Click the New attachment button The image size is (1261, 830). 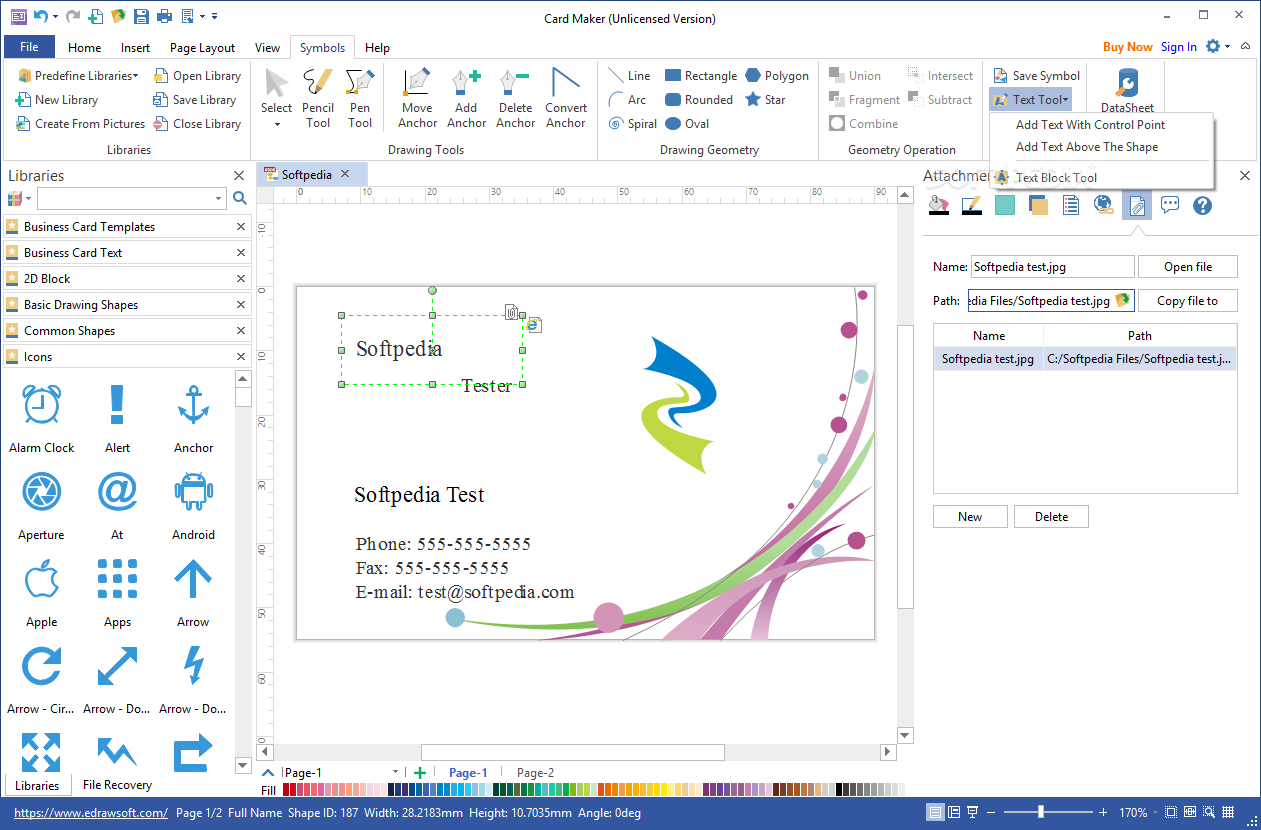coord(970,517)
